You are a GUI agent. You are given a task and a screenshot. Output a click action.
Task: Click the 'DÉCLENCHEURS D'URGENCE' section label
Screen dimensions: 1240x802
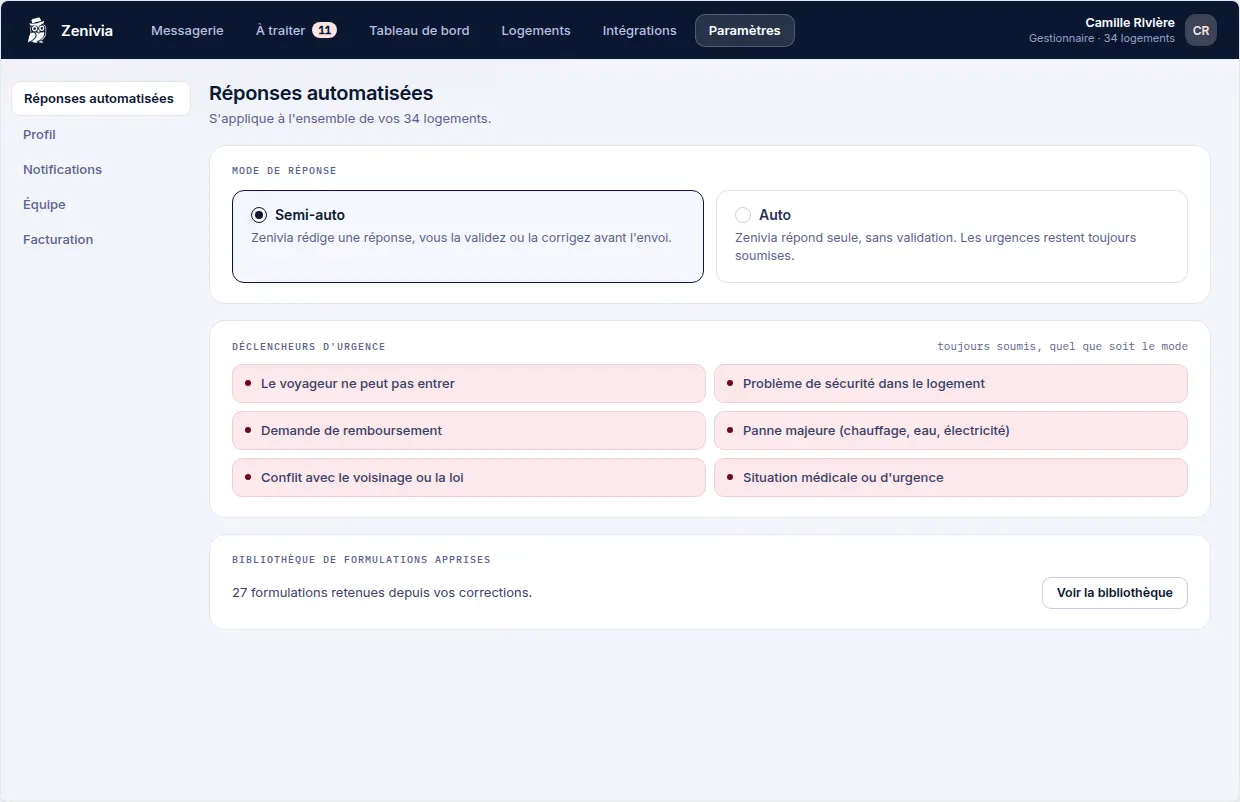[x=308, y=347]
